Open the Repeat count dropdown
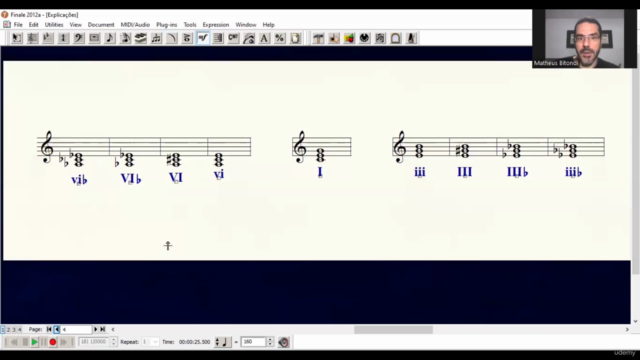640x360 pixels. click(x=150, y=342)
